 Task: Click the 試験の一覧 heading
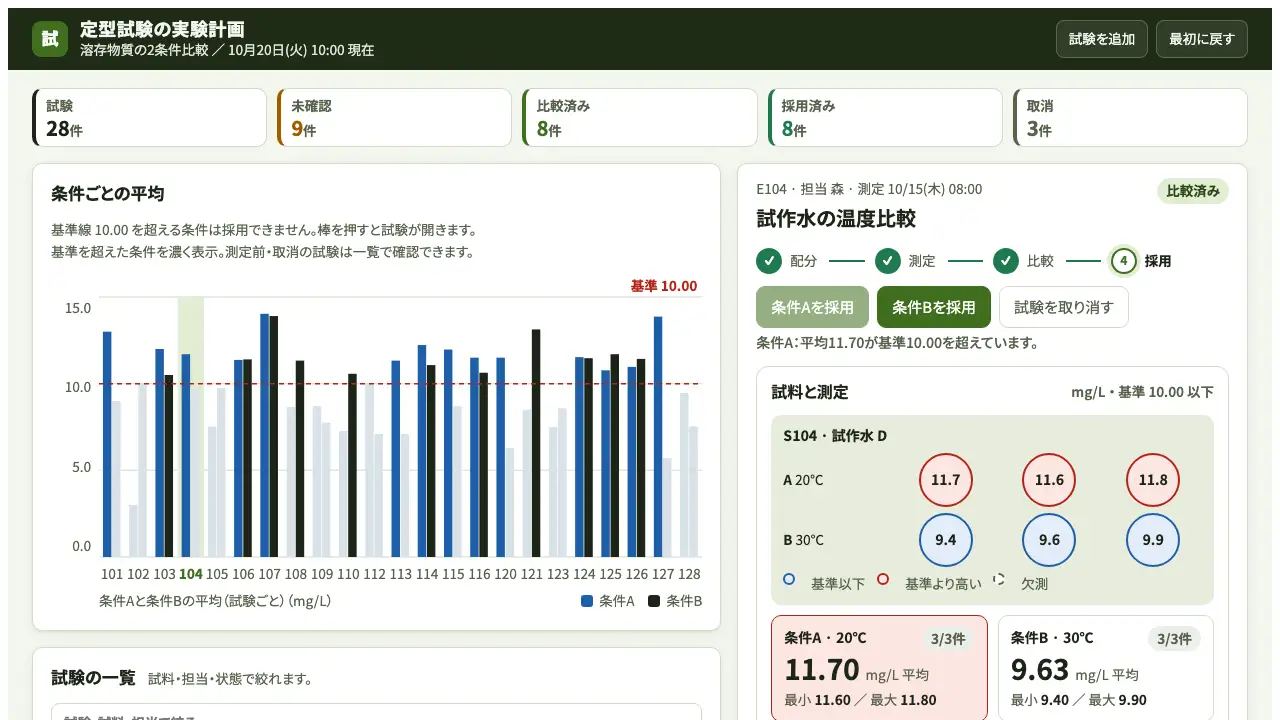click(93, 678)
